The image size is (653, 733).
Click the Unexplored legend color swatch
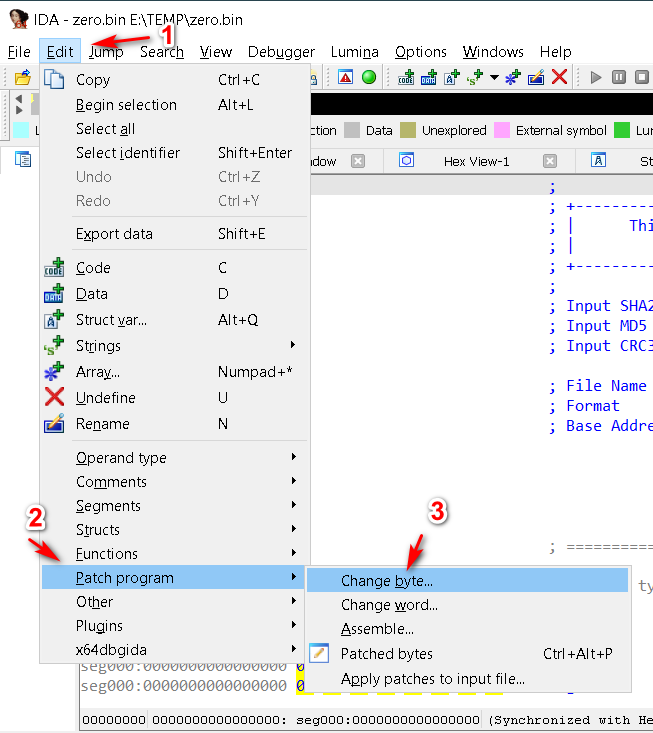[408, 130]
